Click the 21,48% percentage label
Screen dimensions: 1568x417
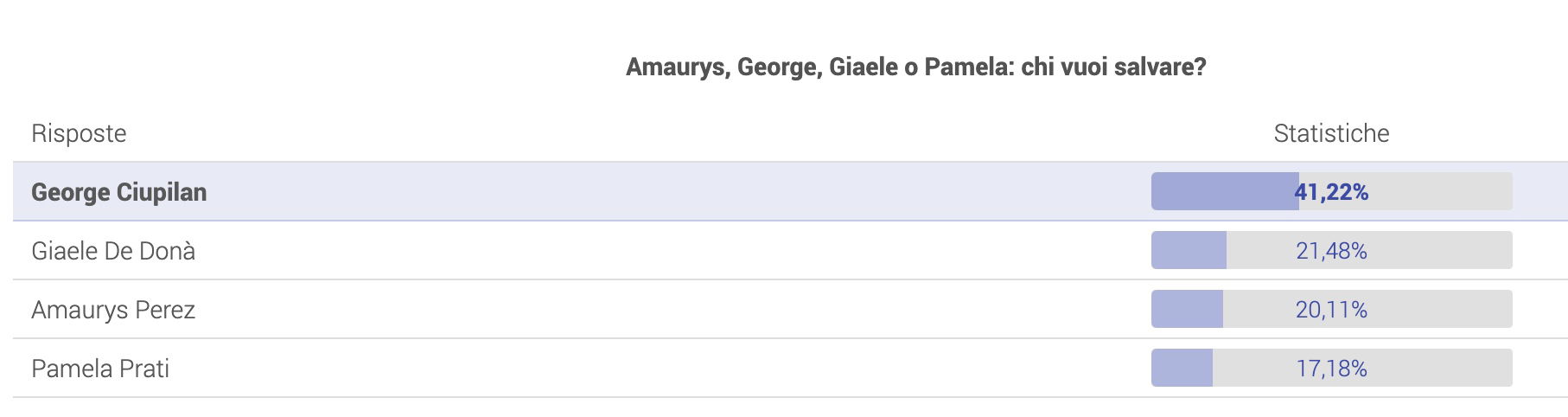point(1331,251)
